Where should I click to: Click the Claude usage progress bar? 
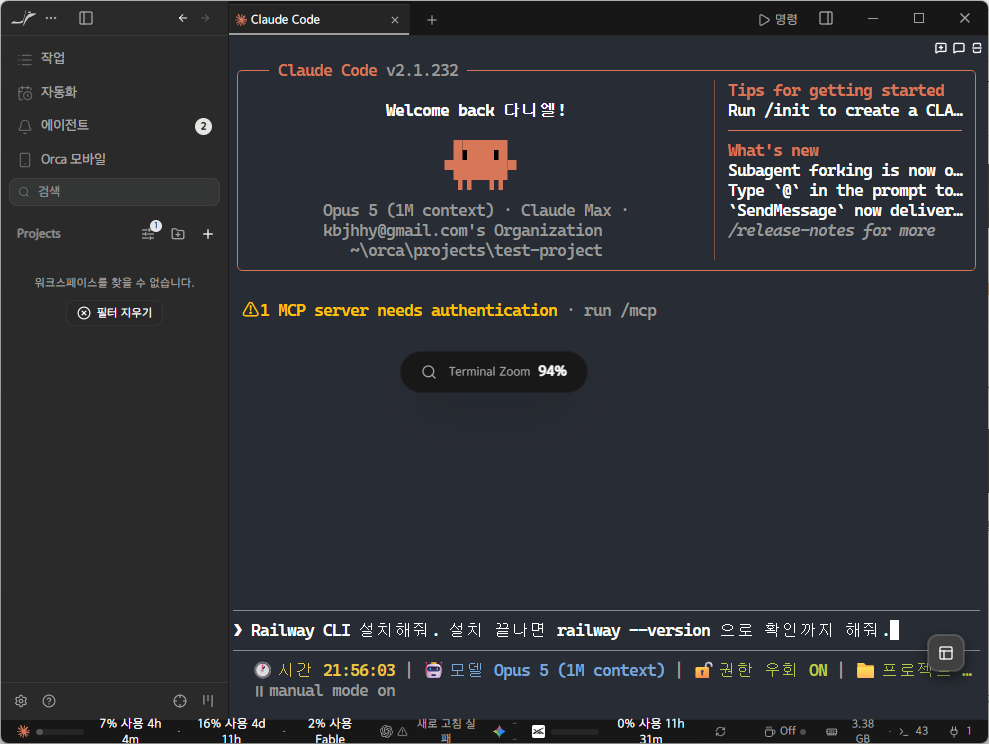pos(60,732)
